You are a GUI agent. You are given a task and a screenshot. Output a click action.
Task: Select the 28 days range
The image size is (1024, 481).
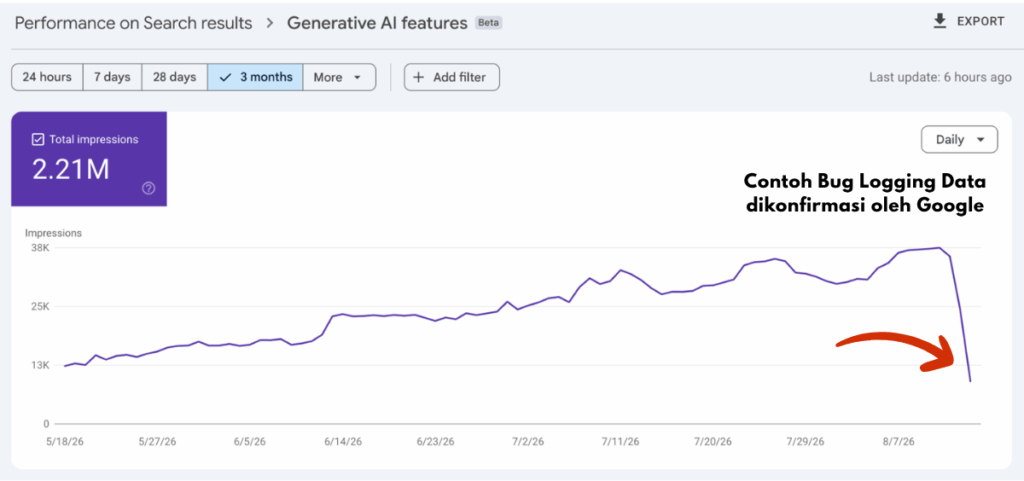pos(174,77)
